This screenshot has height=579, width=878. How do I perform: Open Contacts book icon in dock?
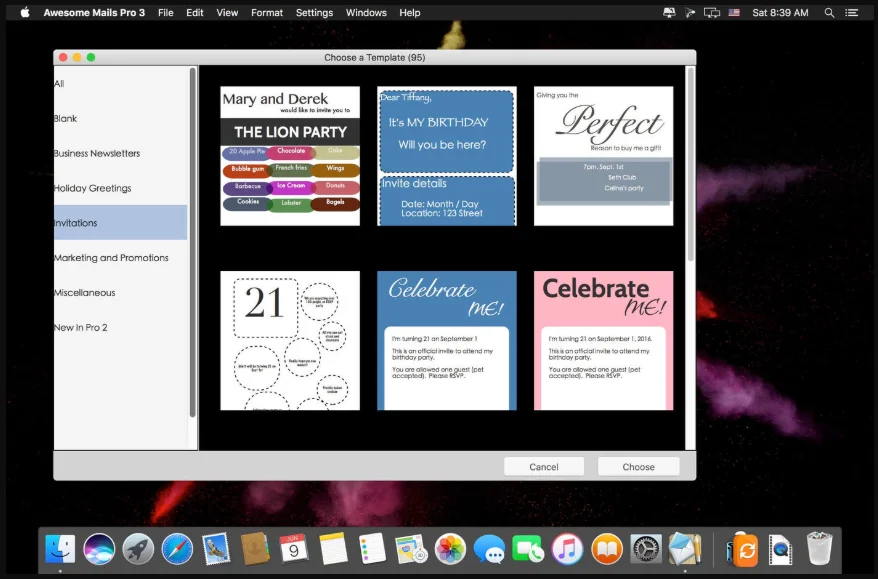coord(255,549)
